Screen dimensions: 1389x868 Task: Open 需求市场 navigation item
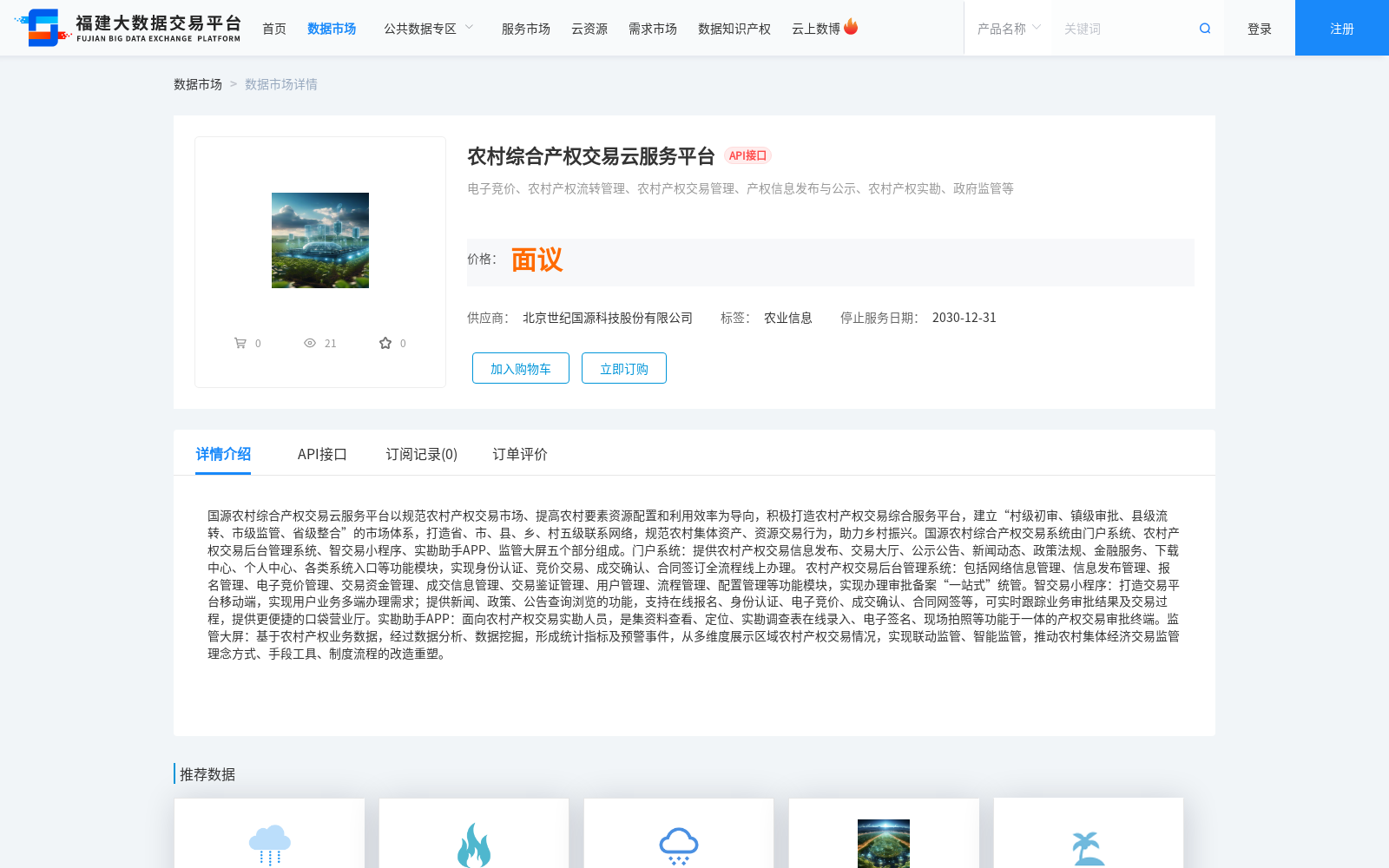pyautogui.click(x=653, y=29)
